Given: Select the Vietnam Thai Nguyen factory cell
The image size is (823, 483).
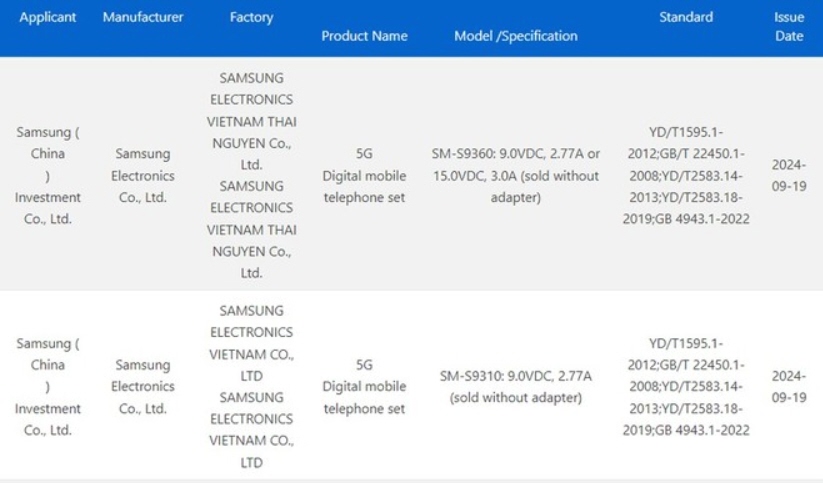Looking at the screenshot, I should [x=251, y=175].
